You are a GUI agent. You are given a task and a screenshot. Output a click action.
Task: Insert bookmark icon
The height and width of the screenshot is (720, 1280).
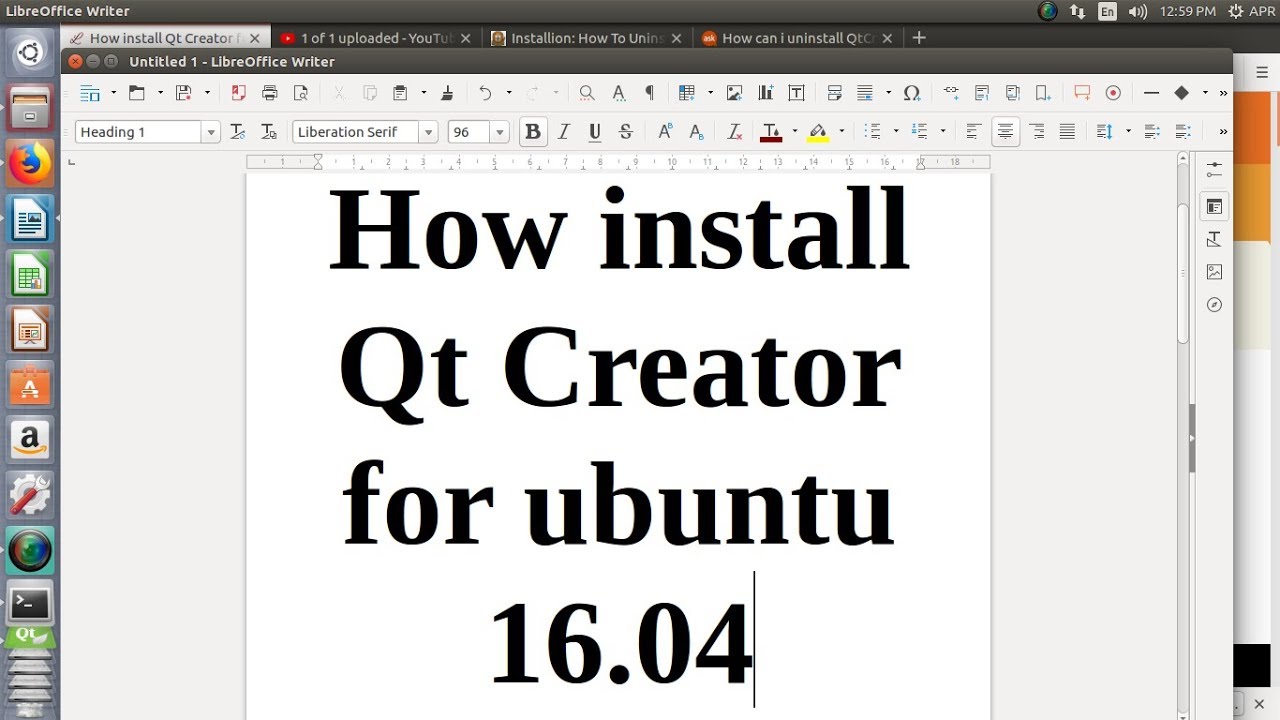[x=1043, y=93]
